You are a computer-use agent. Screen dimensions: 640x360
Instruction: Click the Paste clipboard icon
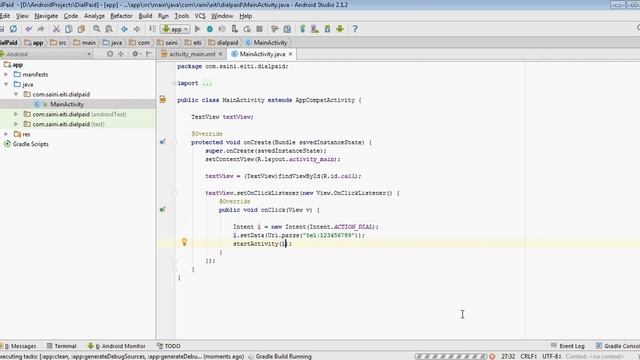[81, 29]
